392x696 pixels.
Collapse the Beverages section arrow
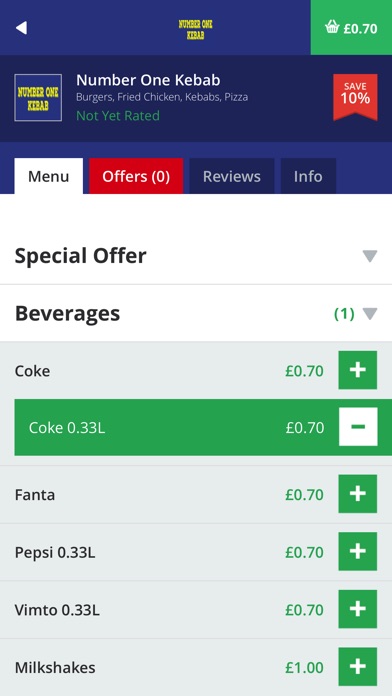click(x=369, y=314)
